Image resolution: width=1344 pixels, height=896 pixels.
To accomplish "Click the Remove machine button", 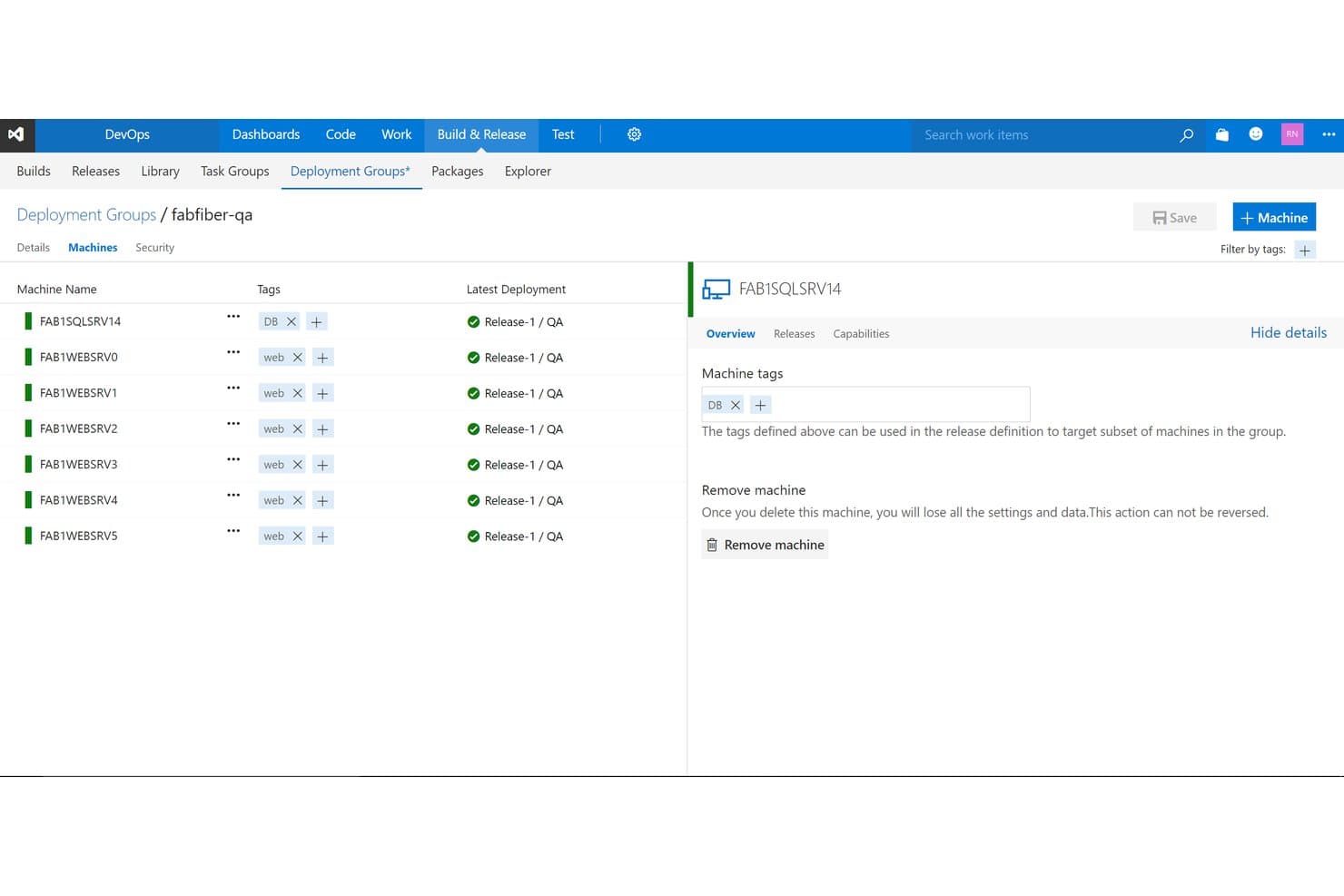I will tap(765, 545).
